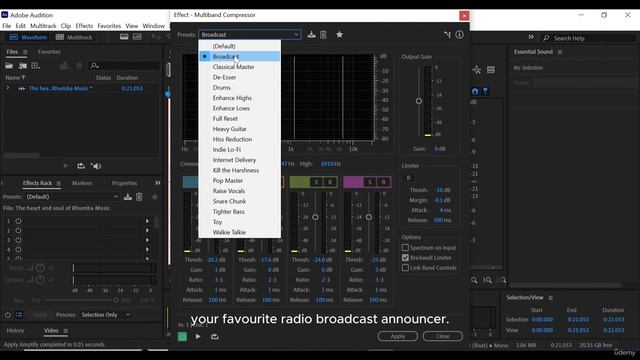Adjust the green band threshold slider
This screenshot has height=360, width=640.
click(x=315, y=217)
